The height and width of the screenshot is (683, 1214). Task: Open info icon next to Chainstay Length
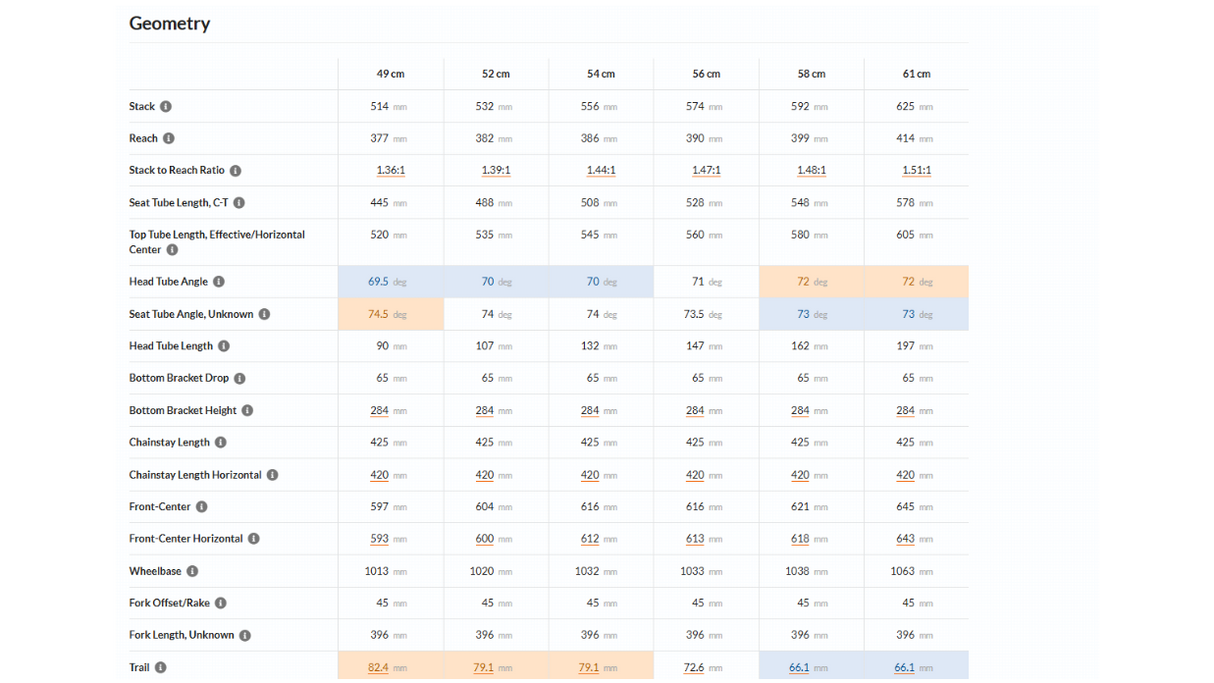[x=221, y=442]
